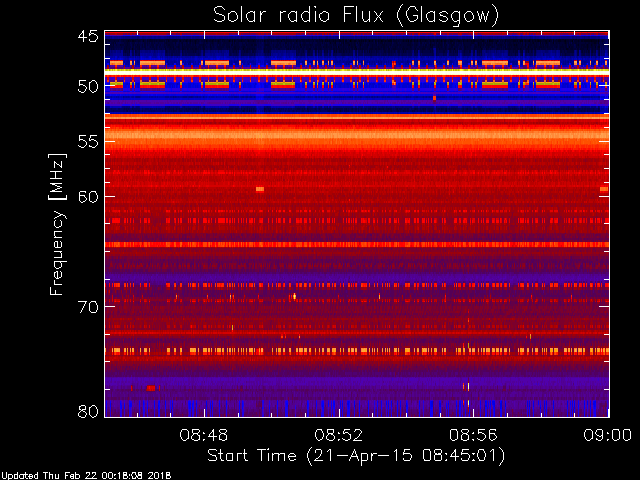Click the 70 frequency tick label
Viewport: 640px width, 480px height.
88,307
